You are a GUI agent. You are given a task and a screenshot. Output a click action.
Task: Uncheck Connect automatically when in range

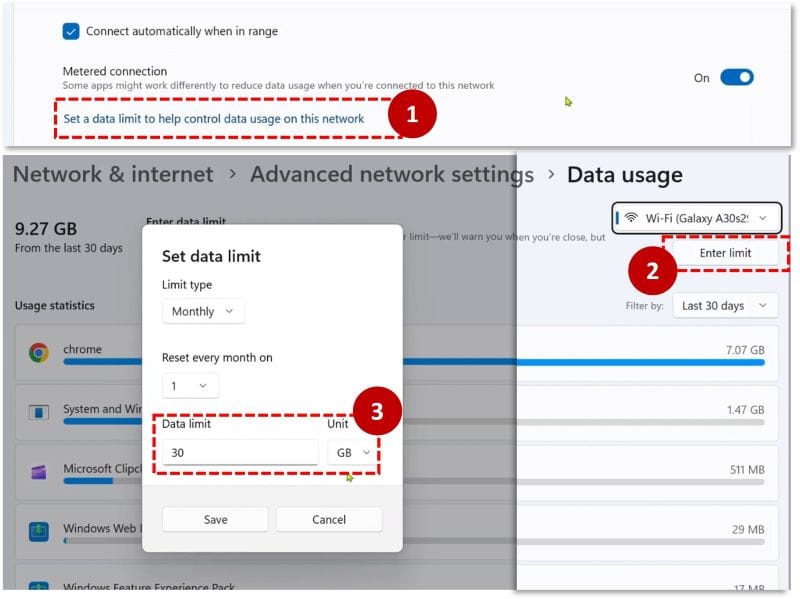click(x=71, y=31)
